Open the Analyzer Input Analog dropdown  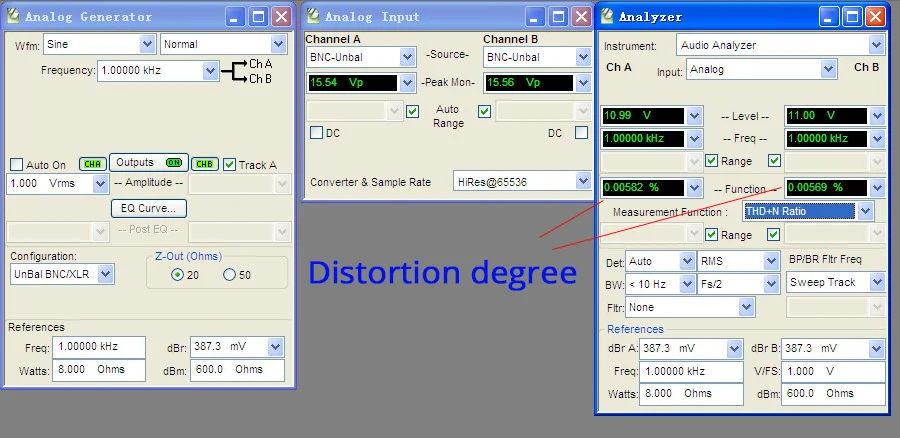click(828, 69)
